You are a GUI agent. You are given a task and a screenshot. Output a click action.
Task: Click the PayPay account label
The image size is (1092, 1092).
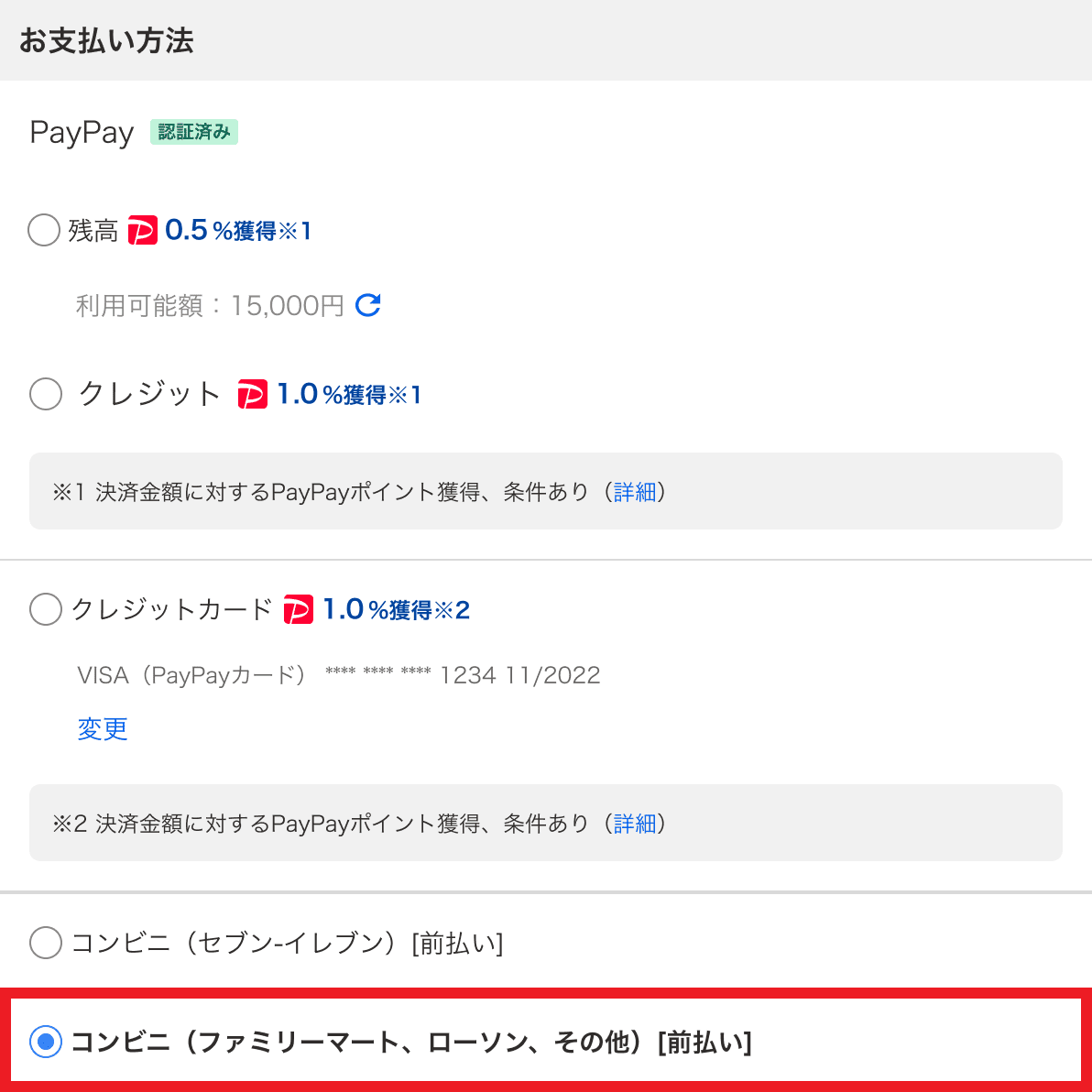pyautogui.click(x=81, y=133)
